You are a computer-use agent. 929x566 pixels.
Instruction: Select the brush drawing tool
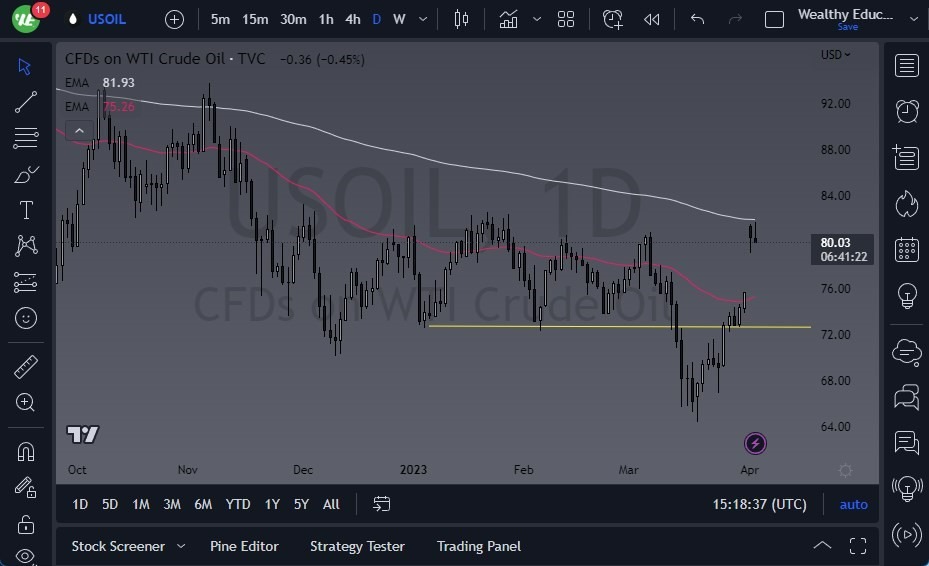click(x=25, y=175)
